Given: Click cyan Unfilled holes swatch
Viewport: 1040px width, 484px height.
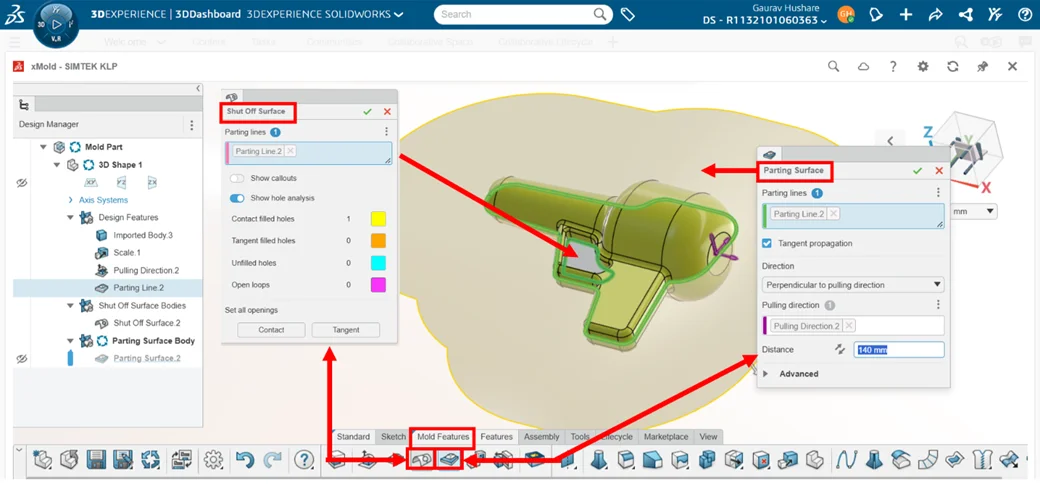Looking at the screenshot, I should (378, 263).
